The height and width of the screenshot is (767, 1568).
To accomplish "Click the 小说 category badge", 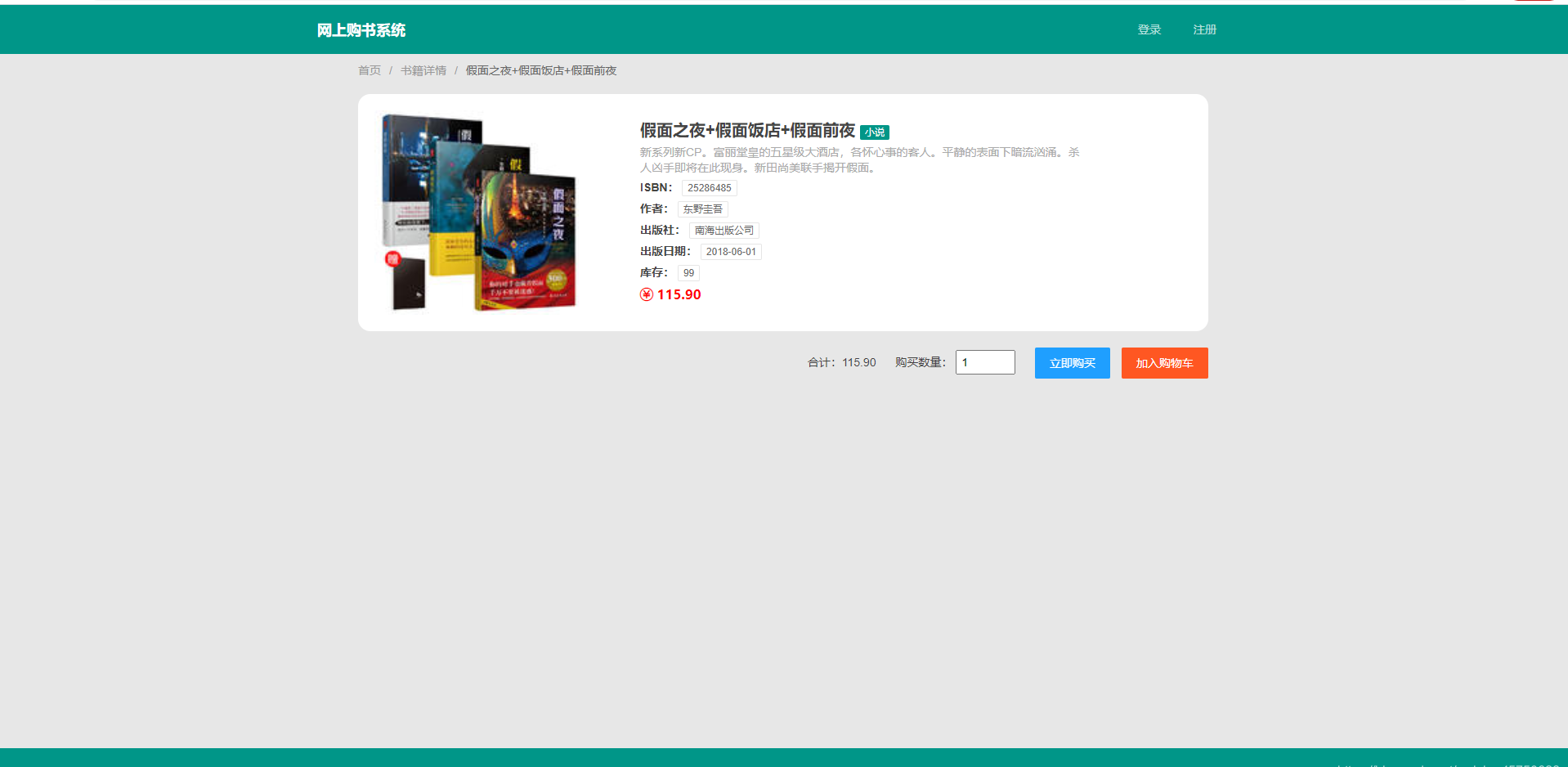I will (x=874, y=132).
